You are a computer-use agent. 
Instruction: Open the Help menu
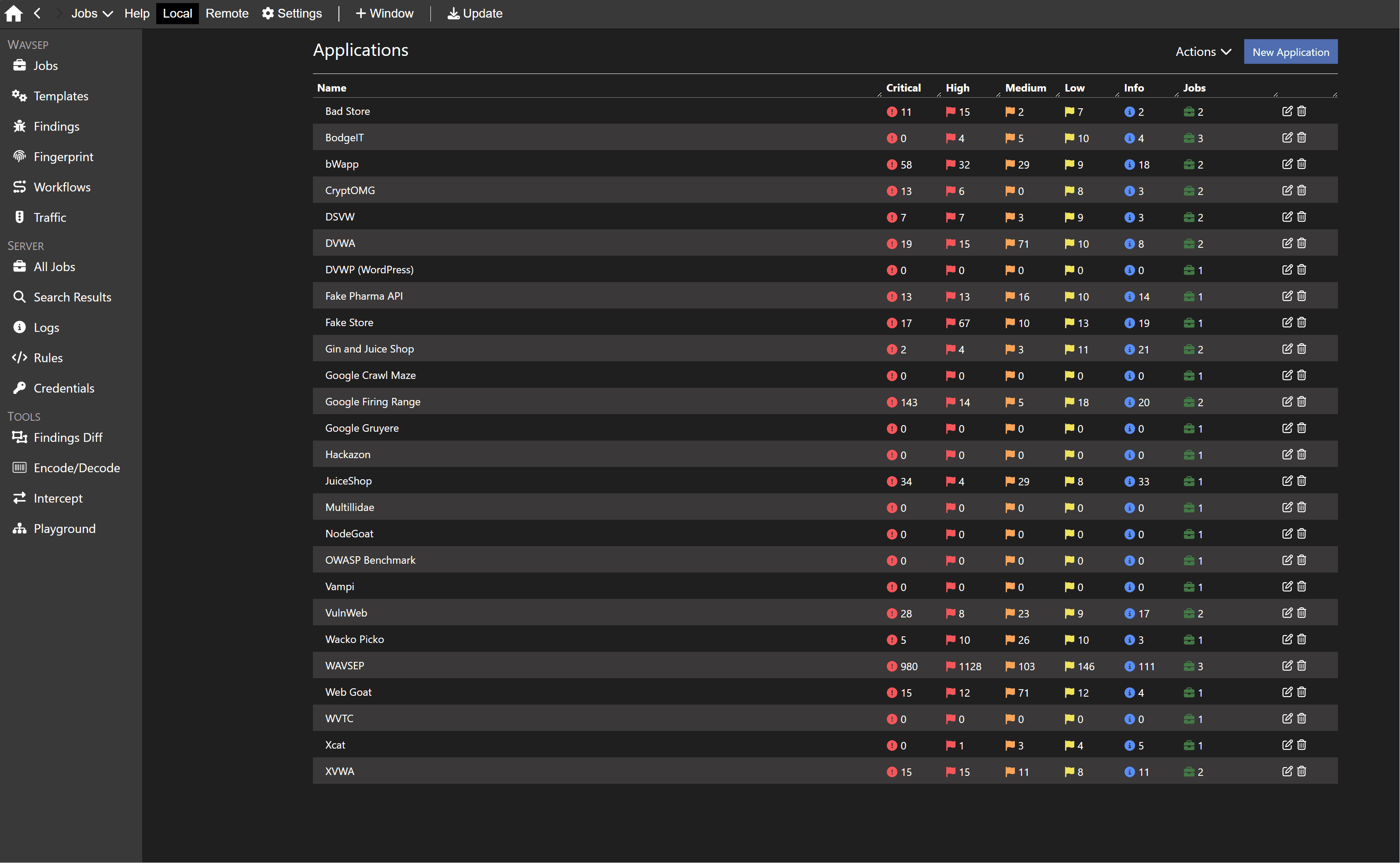136,14
